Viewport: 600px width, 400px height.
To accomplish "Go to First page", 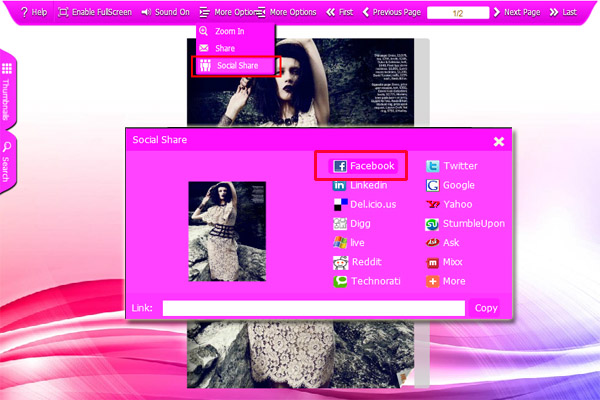I will (339, 12).
